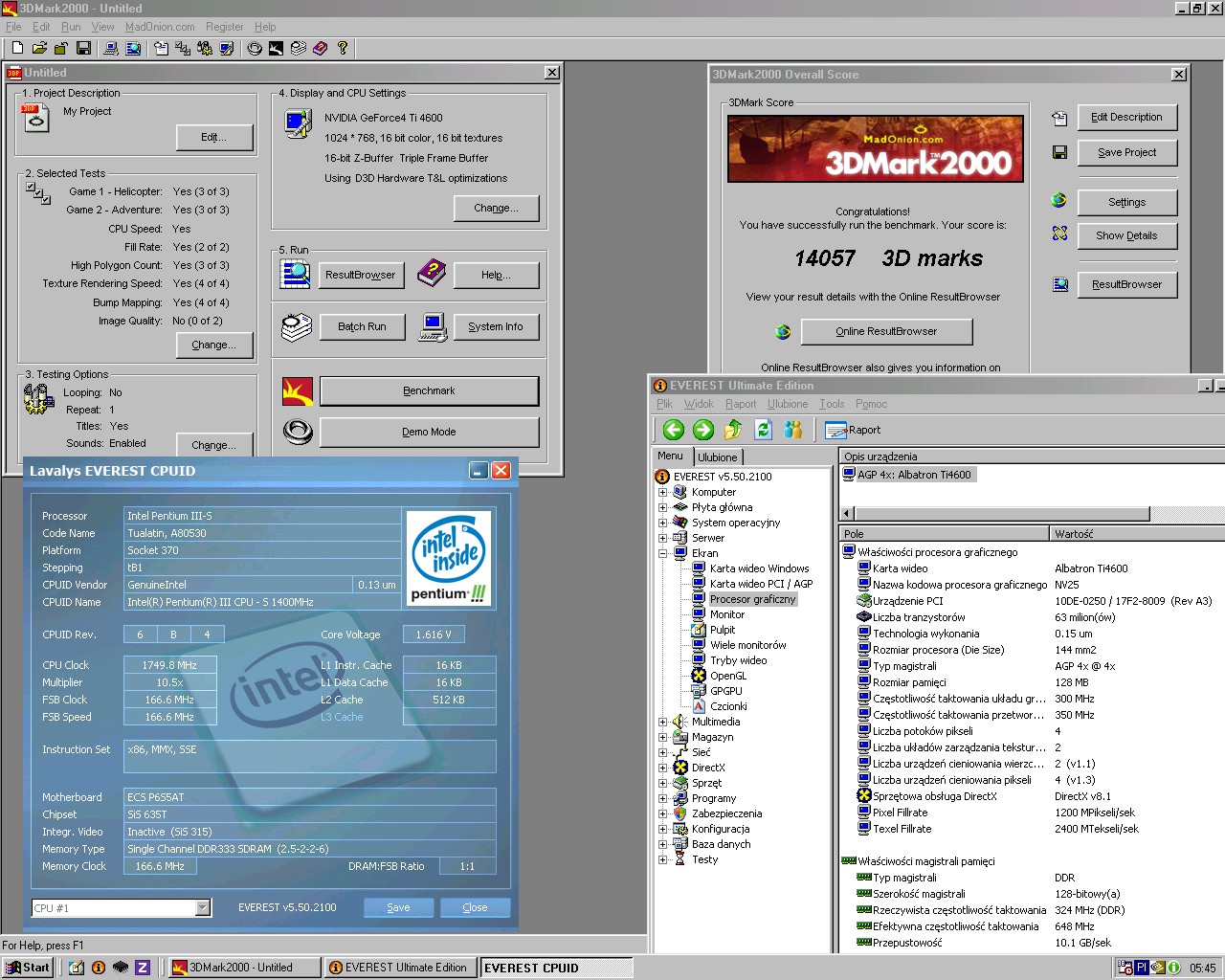
Task: Open the CPU #1 dropdown in CPUID window
Action: click(x=203, y=907)
